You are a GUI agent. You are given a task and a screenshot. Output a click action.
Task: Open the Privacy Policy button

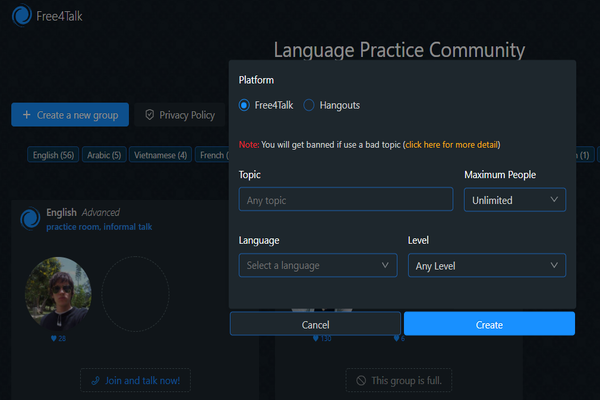click(180, 115)
